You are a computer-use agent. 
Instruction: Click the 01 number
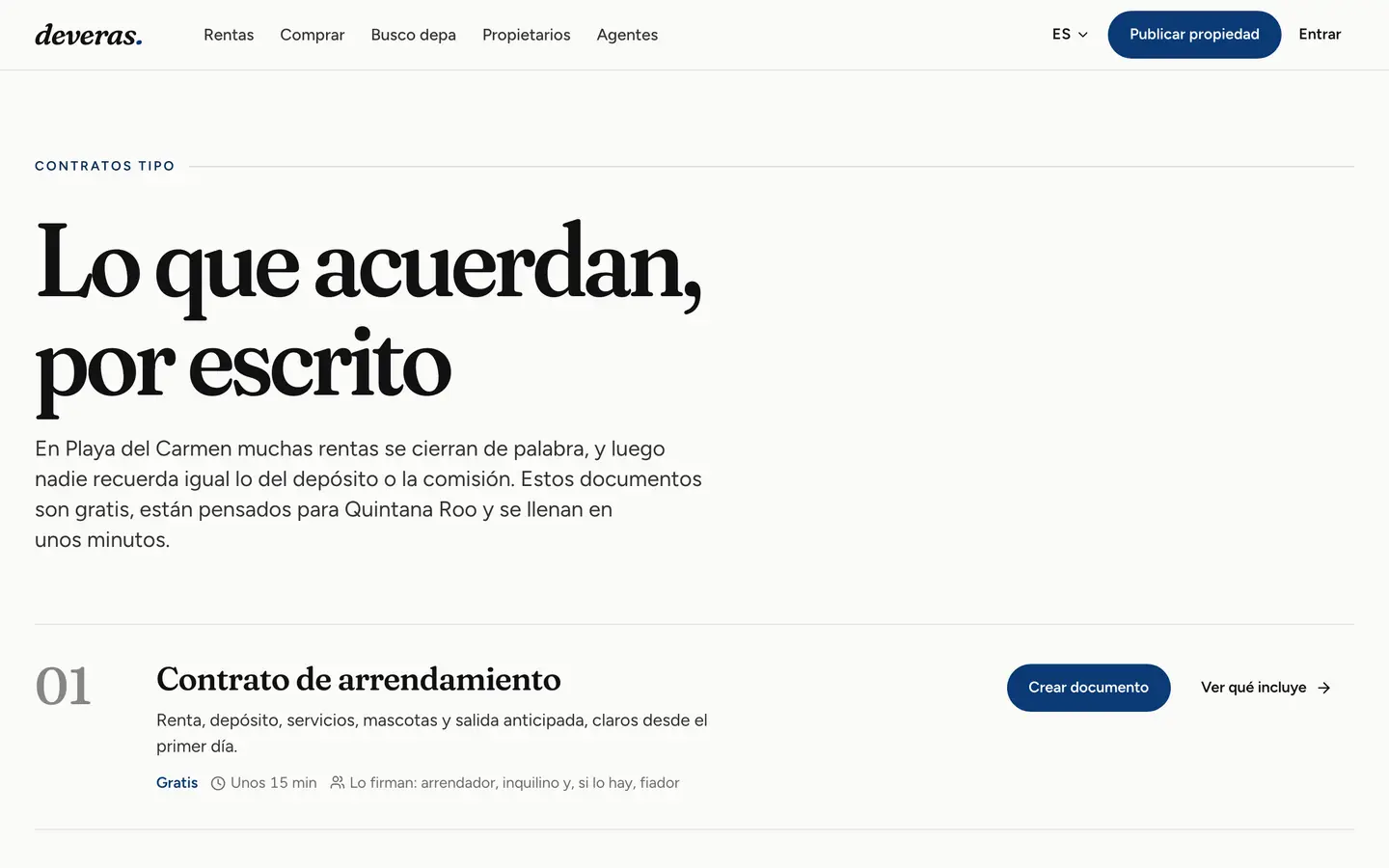coord(63,687)
